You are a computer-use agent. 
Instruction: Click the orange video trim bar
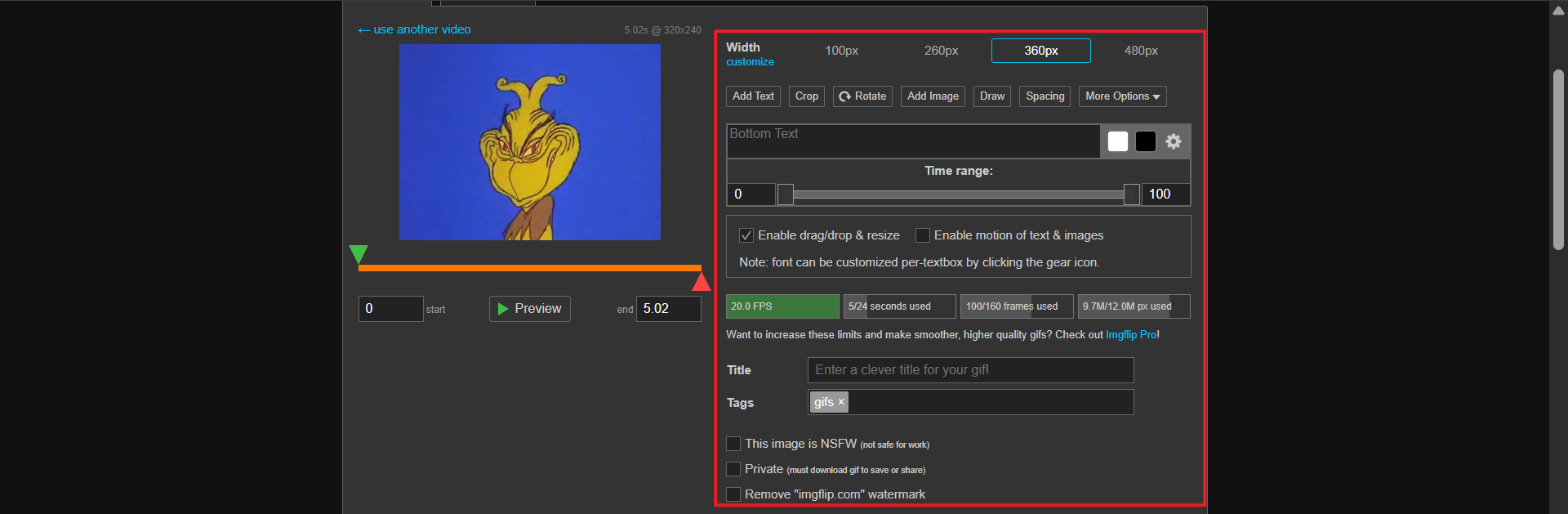coord(529,268)
